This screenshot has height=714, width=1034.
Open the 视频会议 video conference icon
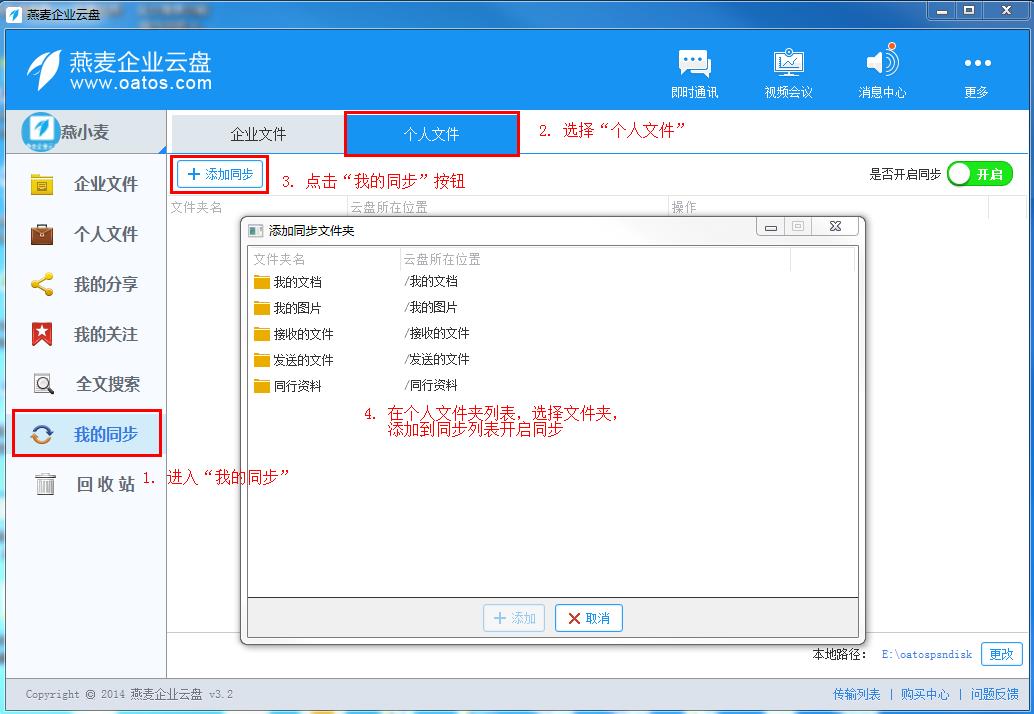[788, 64]
